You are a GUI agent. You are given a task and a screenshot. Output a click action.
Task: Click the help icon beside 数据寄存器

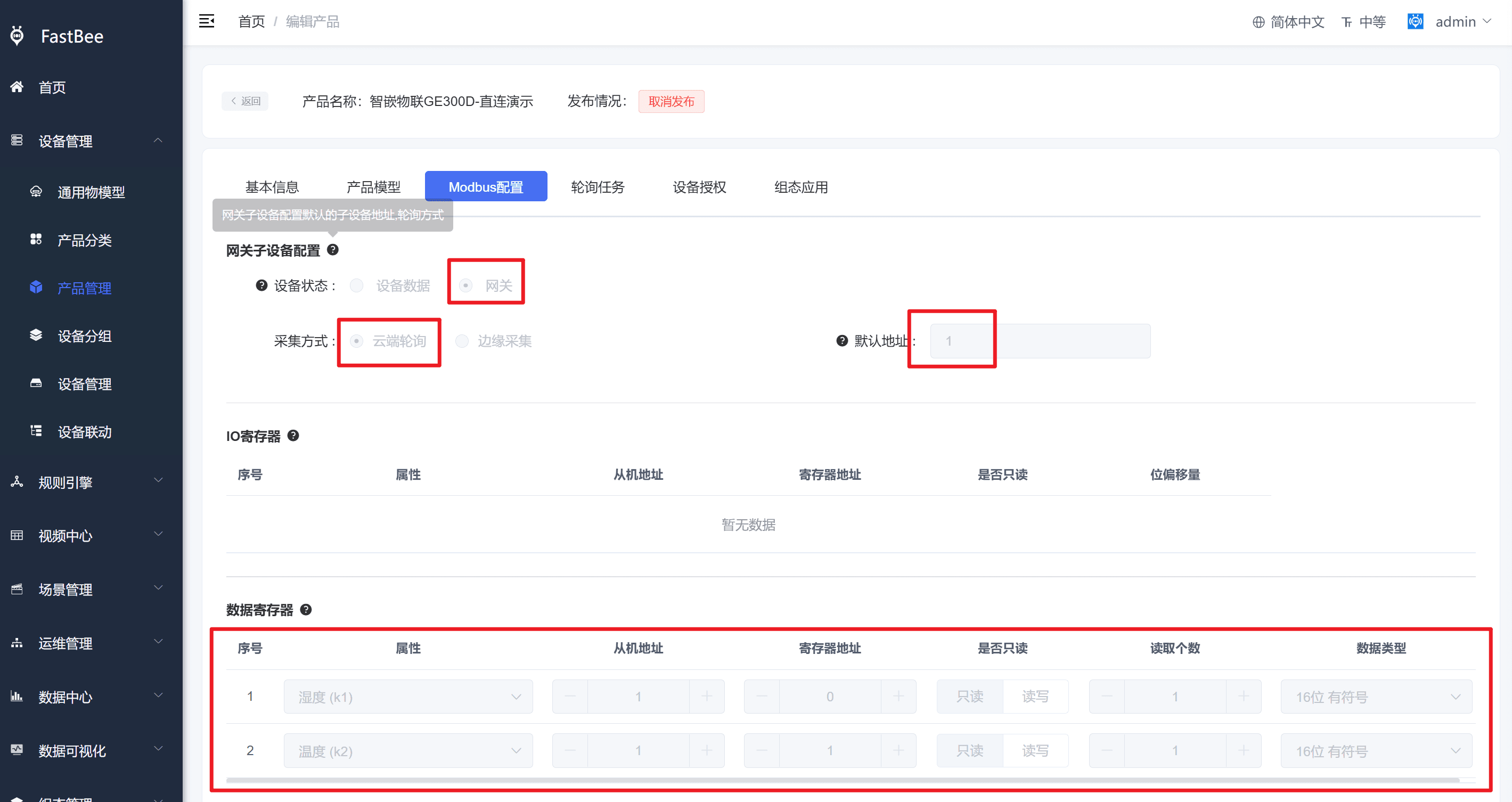pyautogui.click(x=306, y=609)
